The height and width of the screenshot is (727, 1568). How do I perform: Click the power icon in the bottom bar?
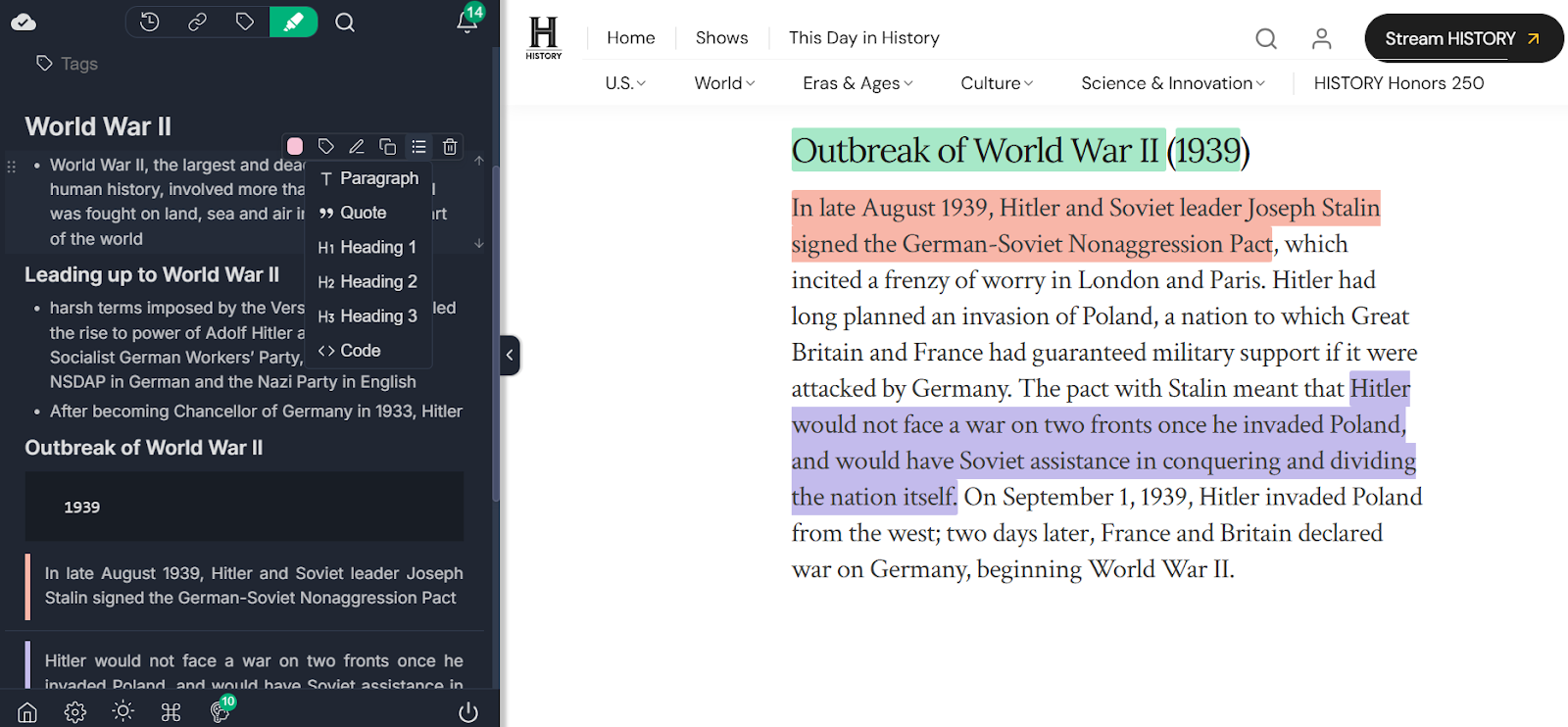tap(468, 712)
